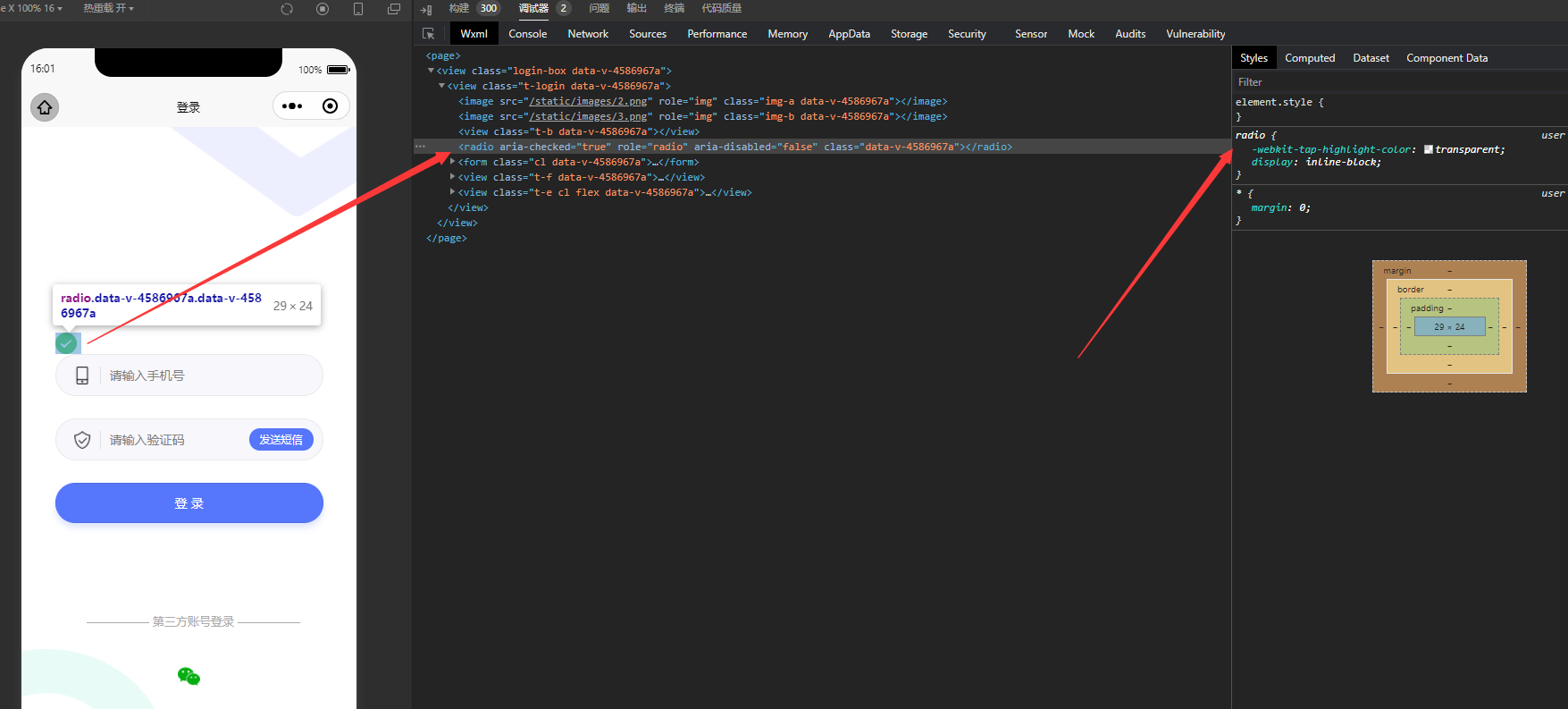Image resolution: width=1568 pixels, height=709 pixels.
Task: Switch to the 调试器 tab
Action: click(x=533, y=8)
